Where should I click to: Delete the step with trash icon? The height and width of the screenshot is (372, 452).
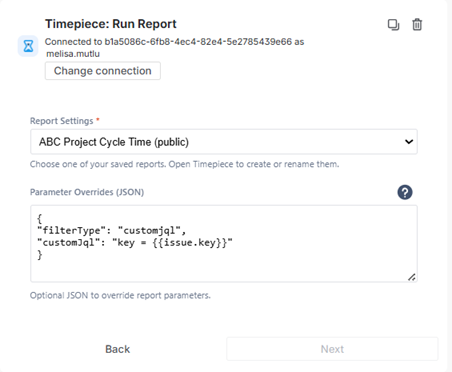click(x=417, y=25)
